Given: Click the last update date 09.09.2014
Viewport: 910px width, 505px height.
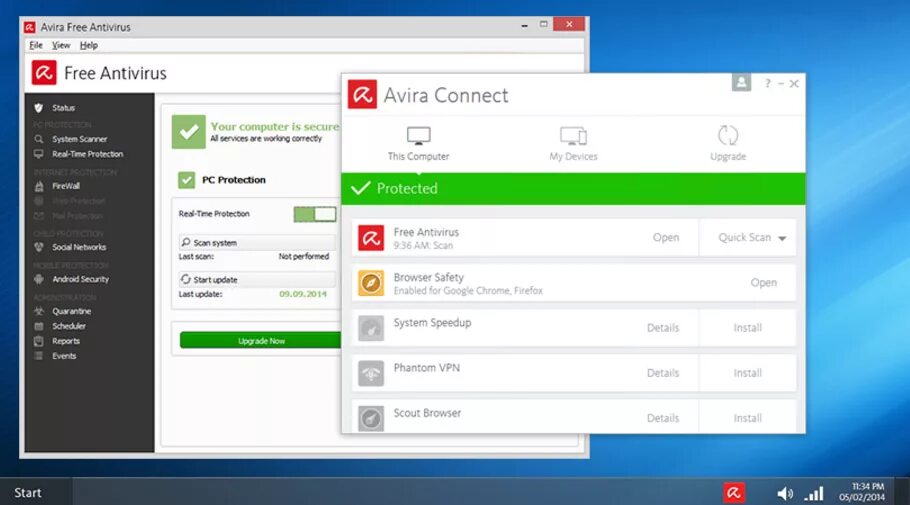Looking at the screenshot, I should (x=303, y=294).
